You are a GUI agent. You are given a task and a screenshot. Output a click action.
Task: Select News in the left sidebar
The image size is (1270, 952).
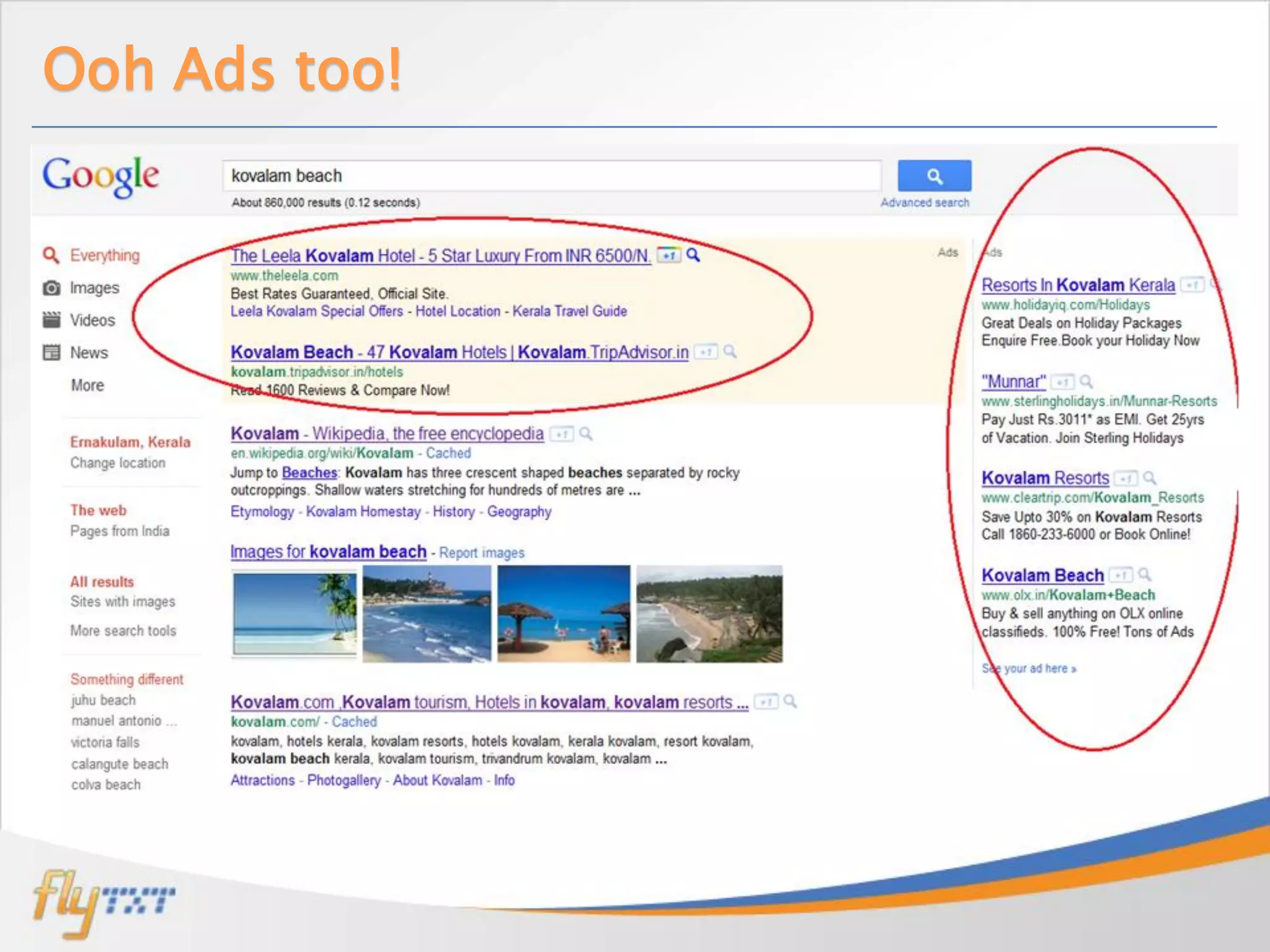click(89, 353)
